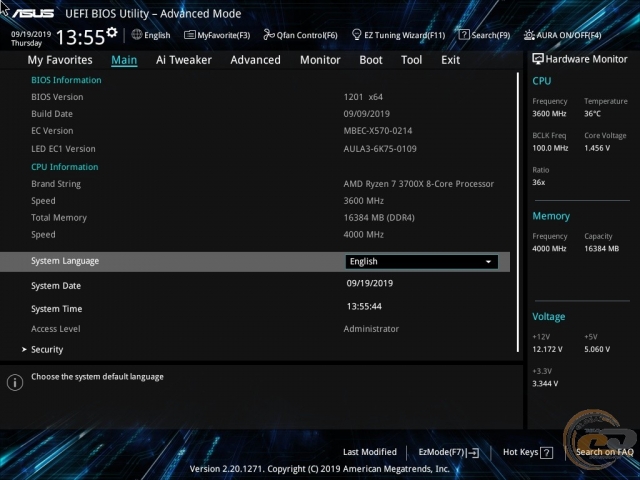Open the Monitor tab

point(320,60)
